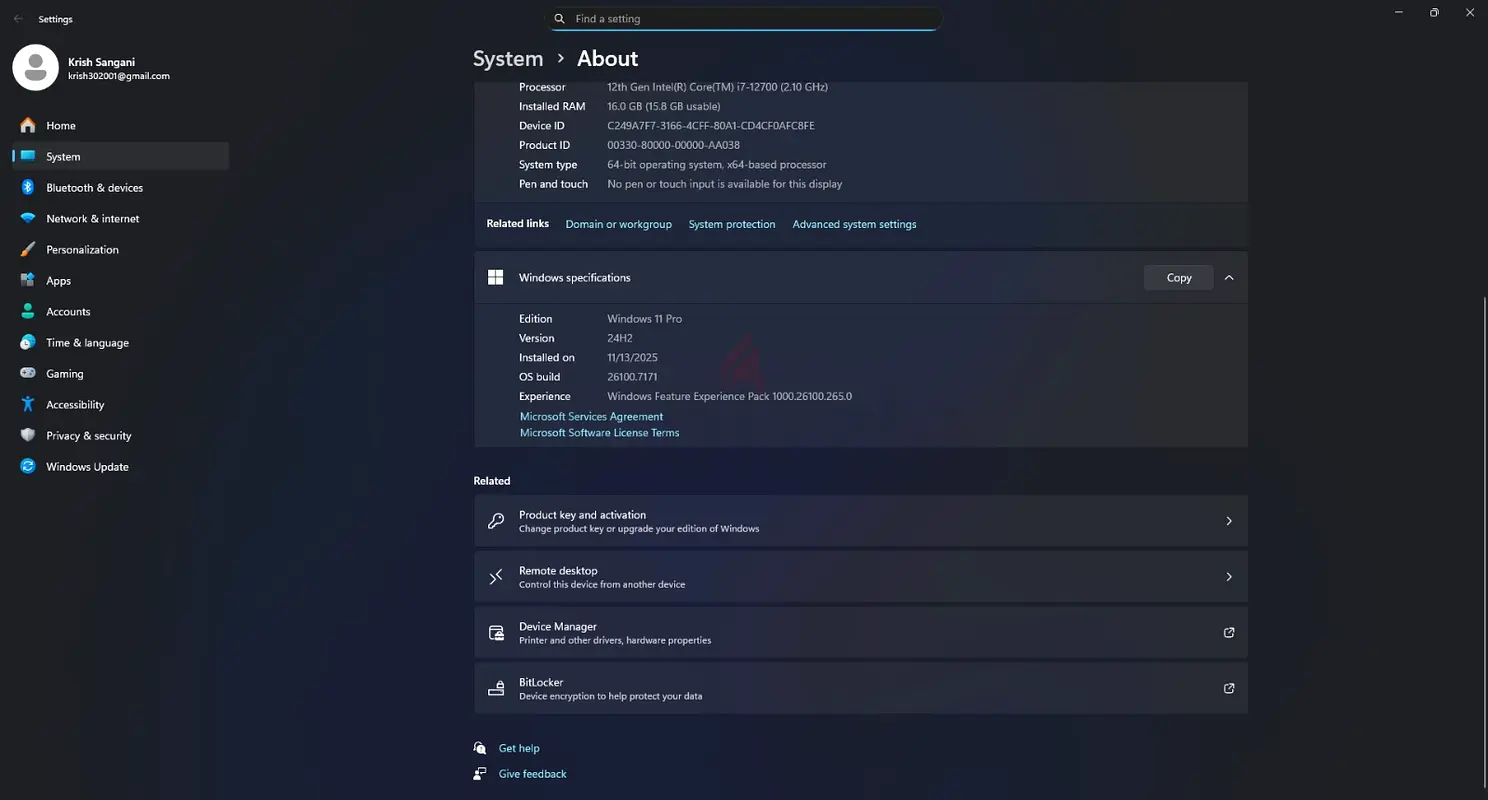The width and height of the screenshot is (1488, 800).
Task: Click the Privacy & security shield icon
Action: point(27,435)
